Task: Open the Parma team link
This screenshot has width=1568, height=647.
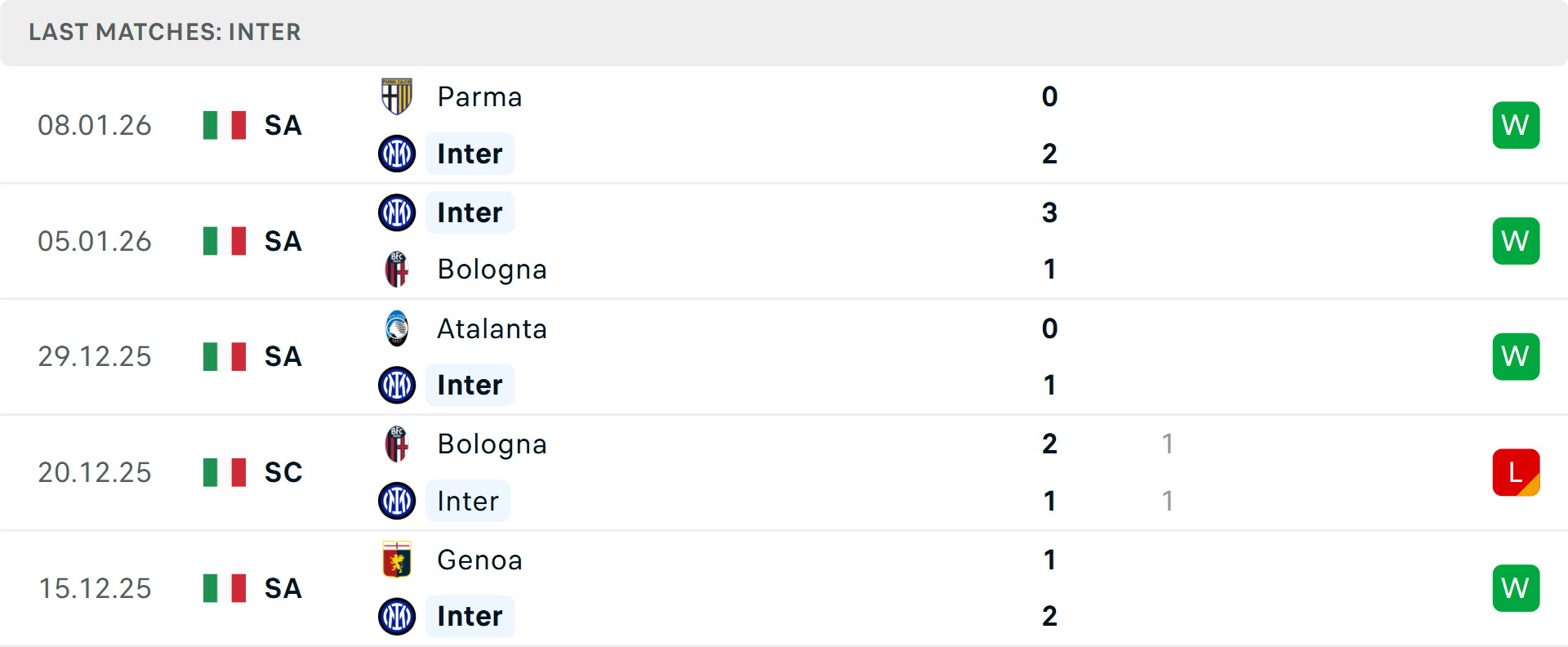Action: coord(479,96)
